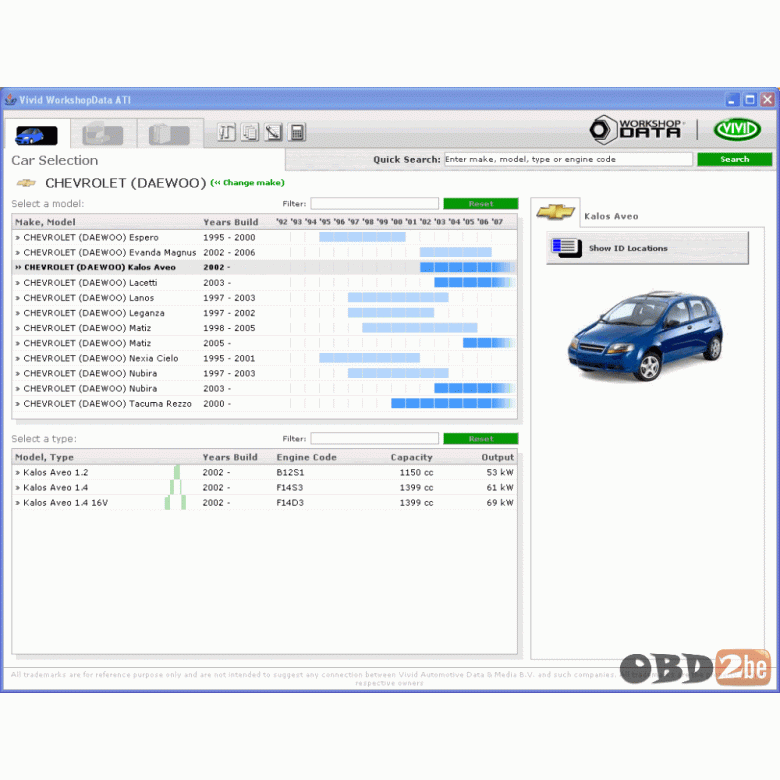The width and height of the screenshot is (780, 780).
Task: Select the Tacuma Rezzo model row
Action: pyautogui.click(x=264, y=403)
